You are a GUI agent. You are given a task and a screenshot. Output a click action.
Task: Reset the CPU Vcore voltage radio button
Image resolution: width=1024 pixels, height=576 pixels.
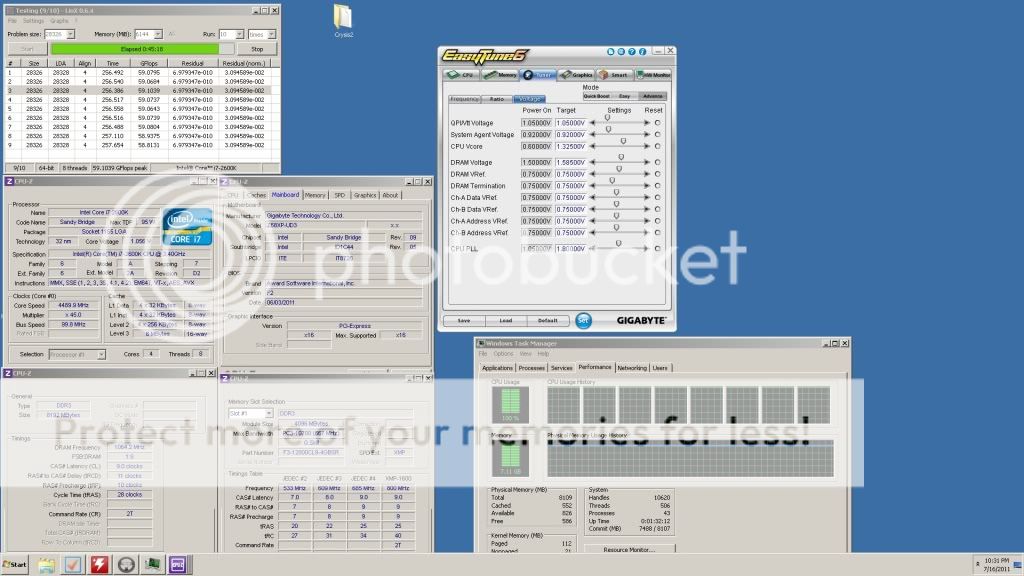pyautogui.click(x=657, y=147)
